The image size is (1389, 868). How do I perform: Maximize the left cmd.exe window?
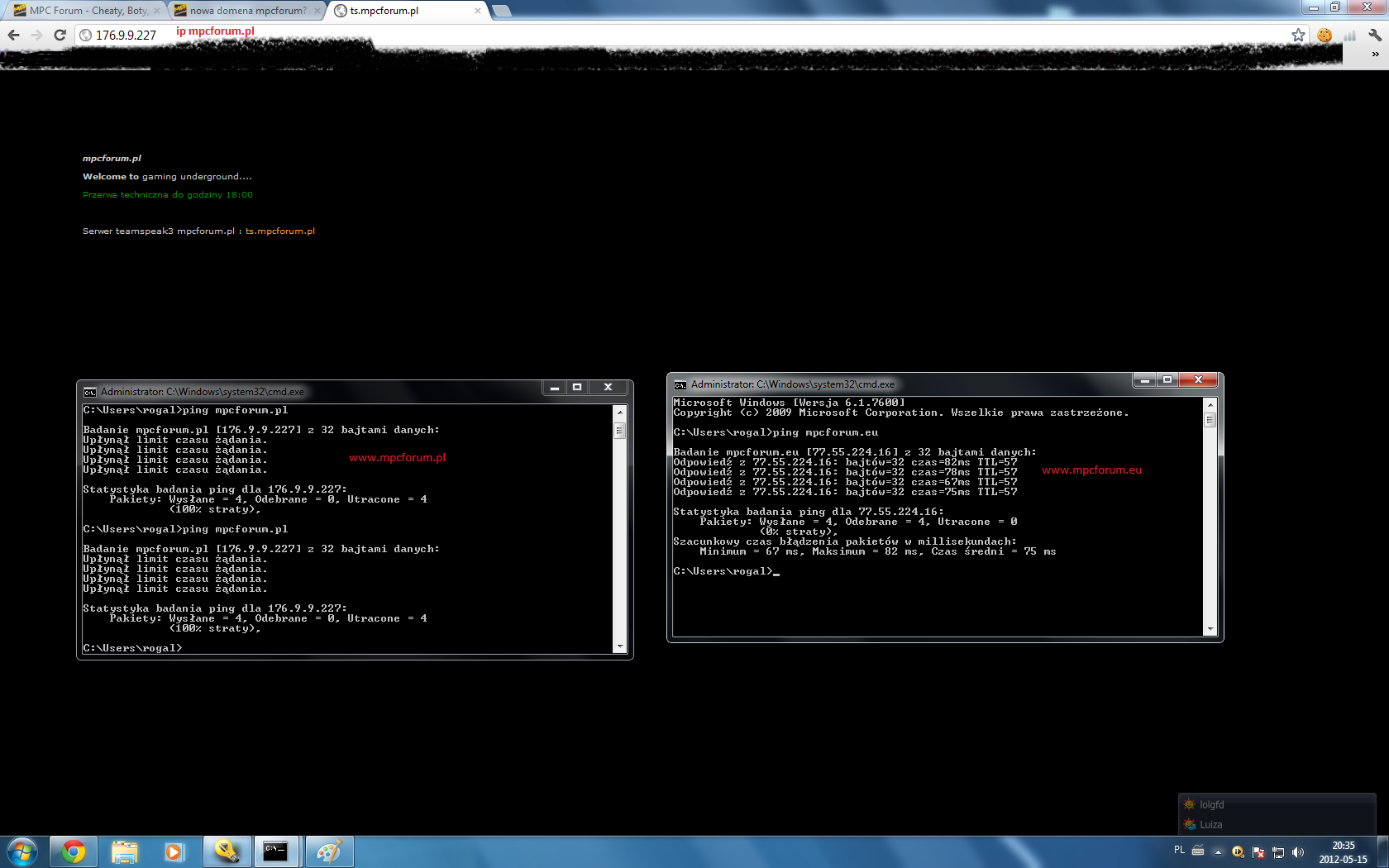pyautogui.click(x=577, y=388)
